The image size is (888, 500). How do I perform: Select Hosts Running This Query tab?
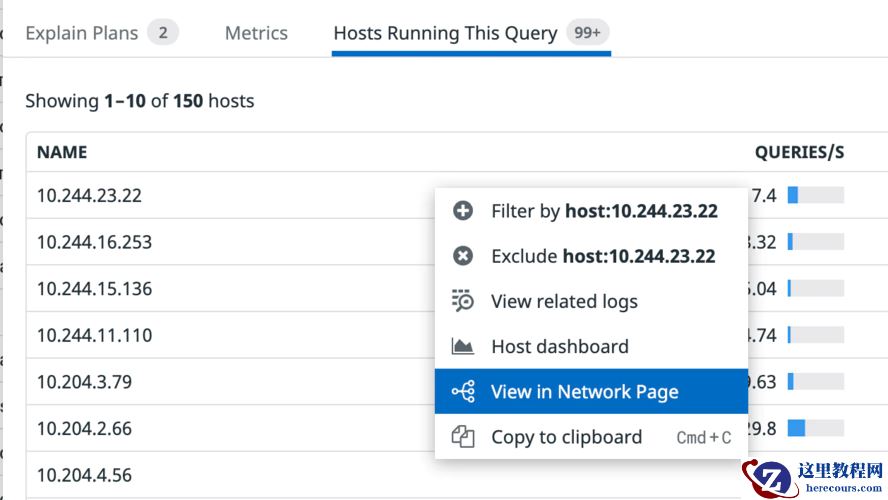[x=445, y=33]
